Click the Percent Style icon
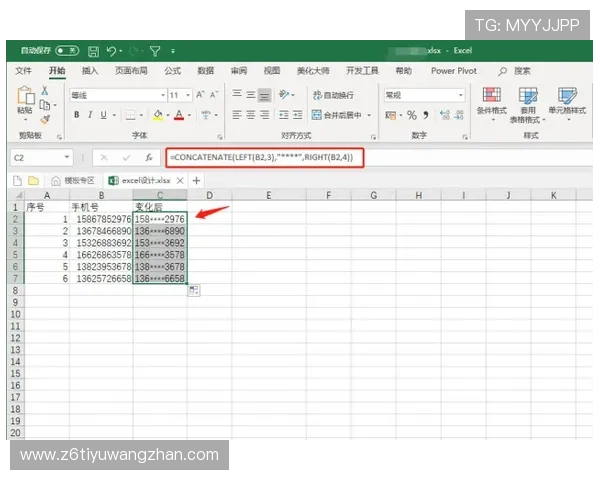The width and height of the screenshot is (600, 480). pyautogui.click(x=412, y=115)
